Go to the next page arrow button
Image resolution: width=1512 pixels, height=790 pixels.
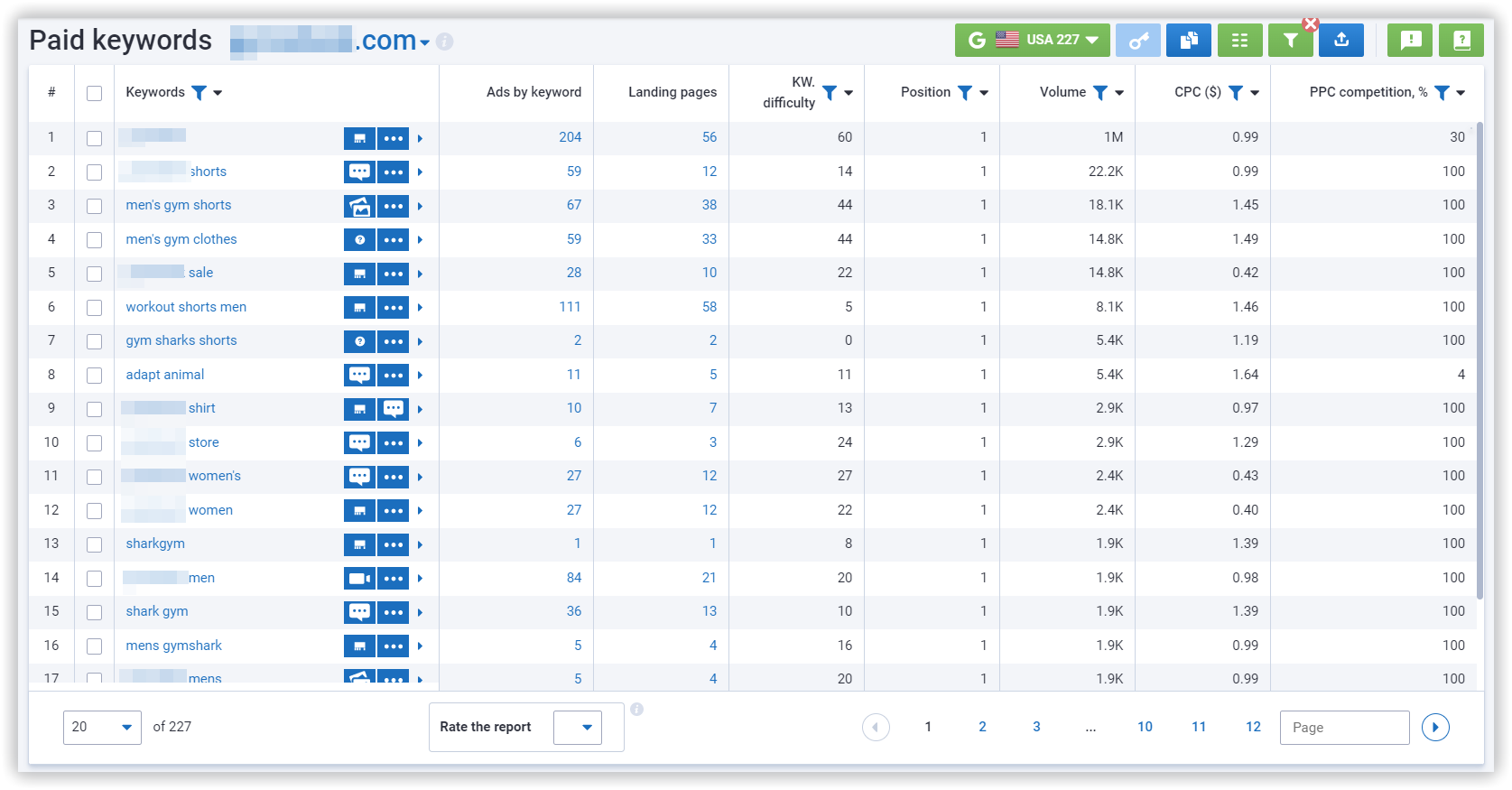coord(1435,727)
